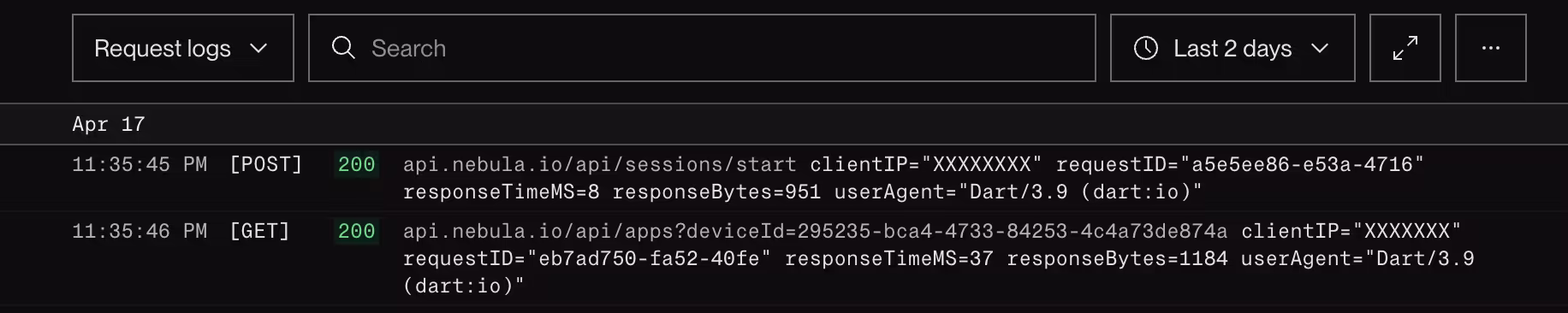Click the chevron beside Request logs
The width and height of the screenshot is (1568, 313).
click(258, 49)
